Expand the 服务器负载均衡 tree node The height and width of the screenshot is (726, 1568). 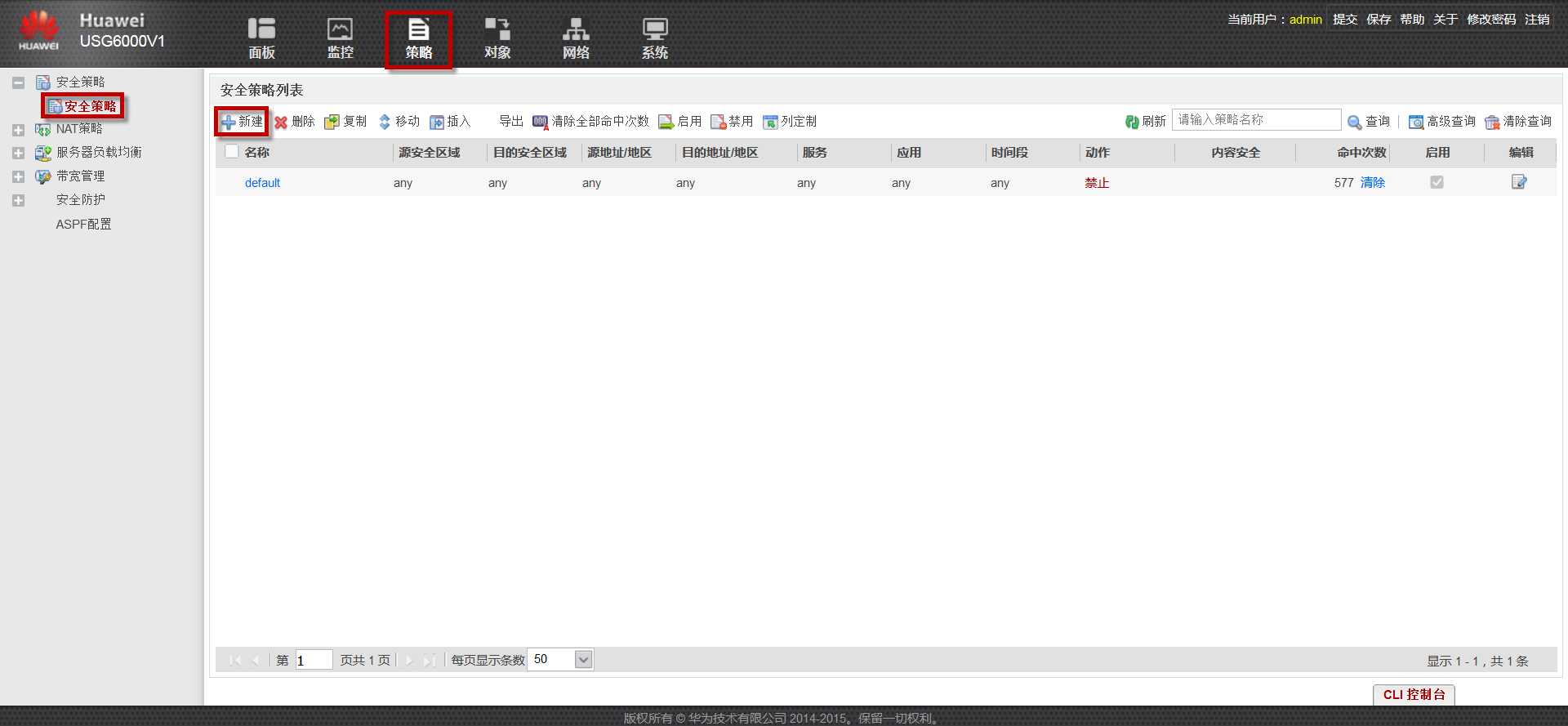tap(18, 153)
